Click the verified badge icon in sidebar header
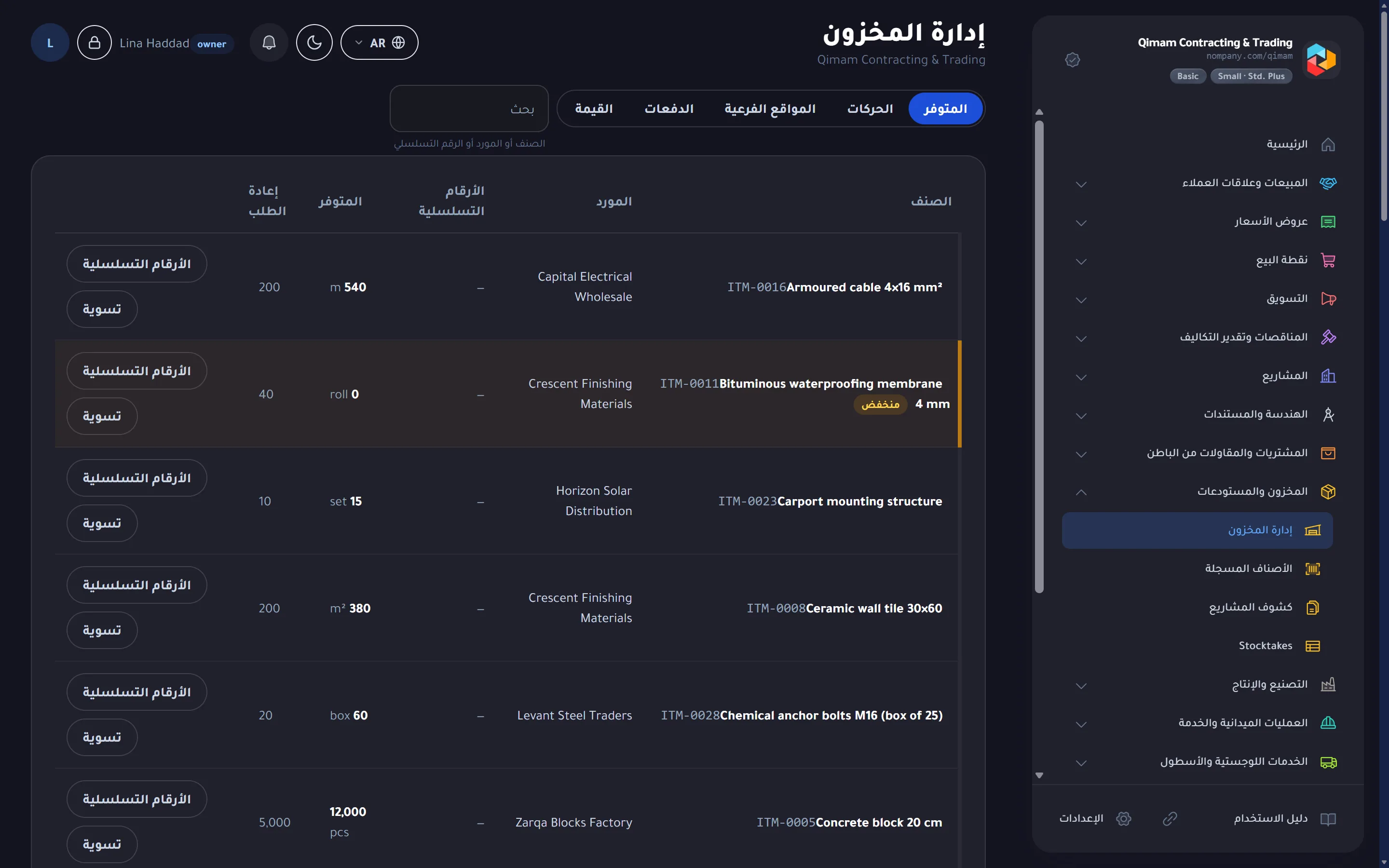 click(x=1072, y=60)
